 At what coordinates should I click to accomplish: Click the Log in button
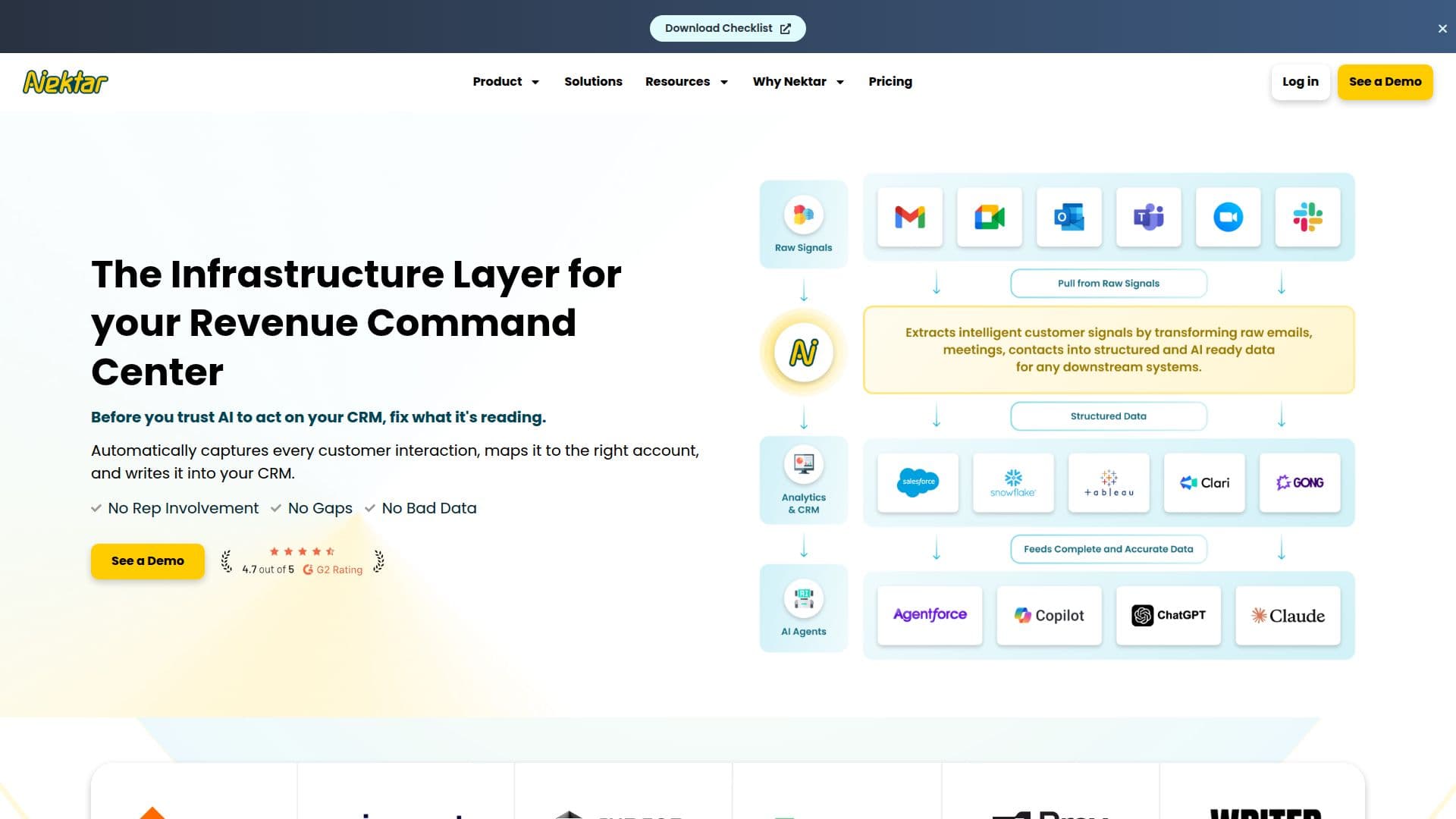(x=1301, y=82)
